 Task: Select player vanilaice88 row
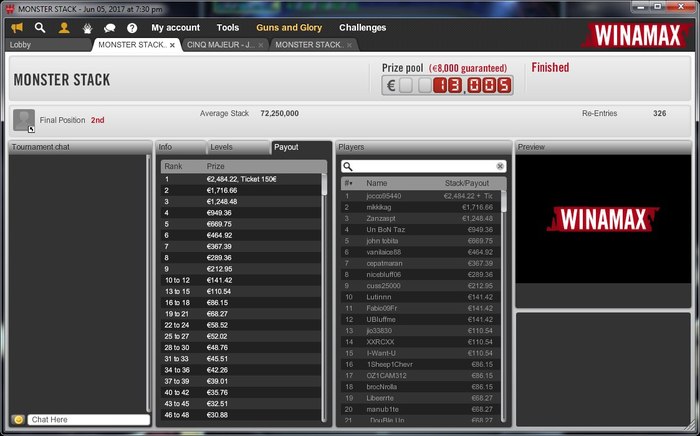[x=421, y=252]
